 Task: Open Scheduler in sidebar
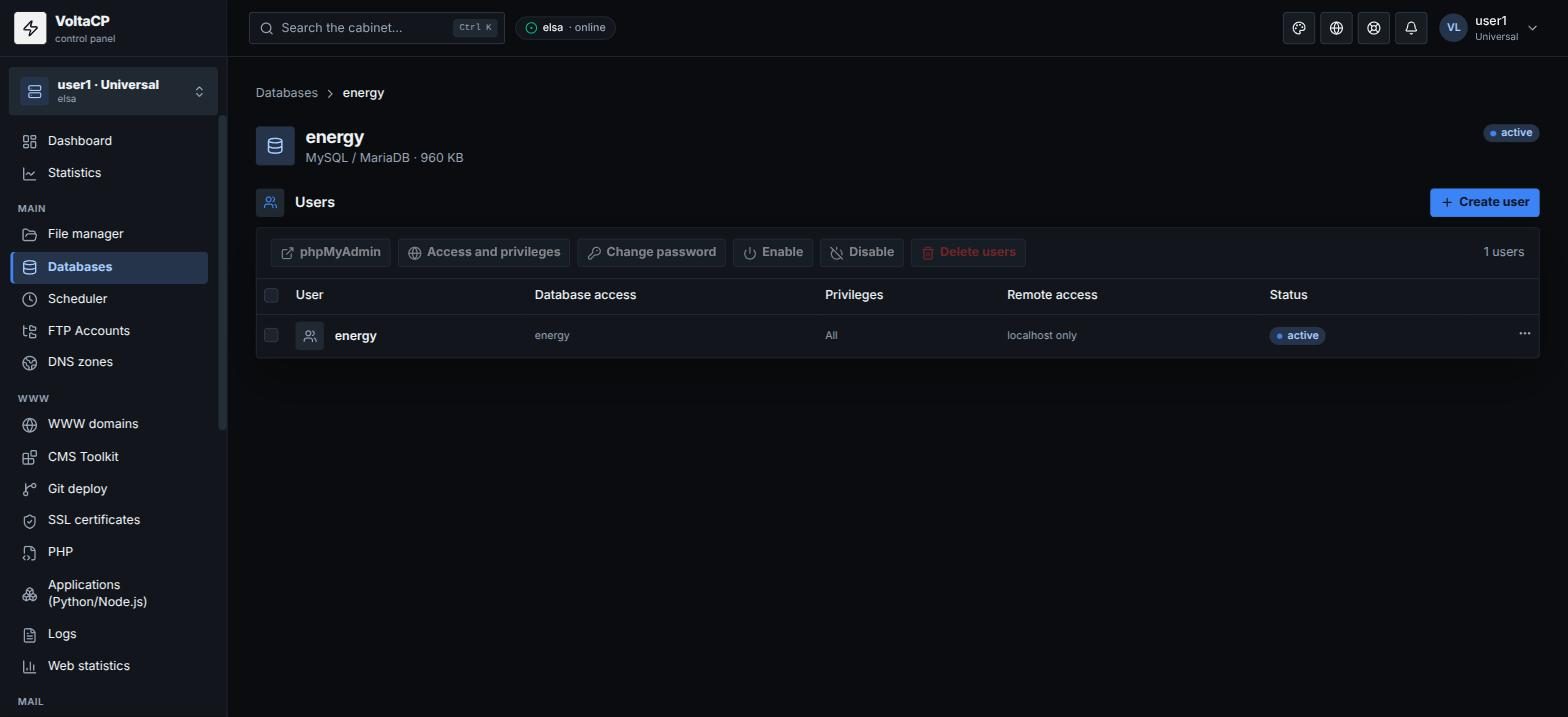109,299
